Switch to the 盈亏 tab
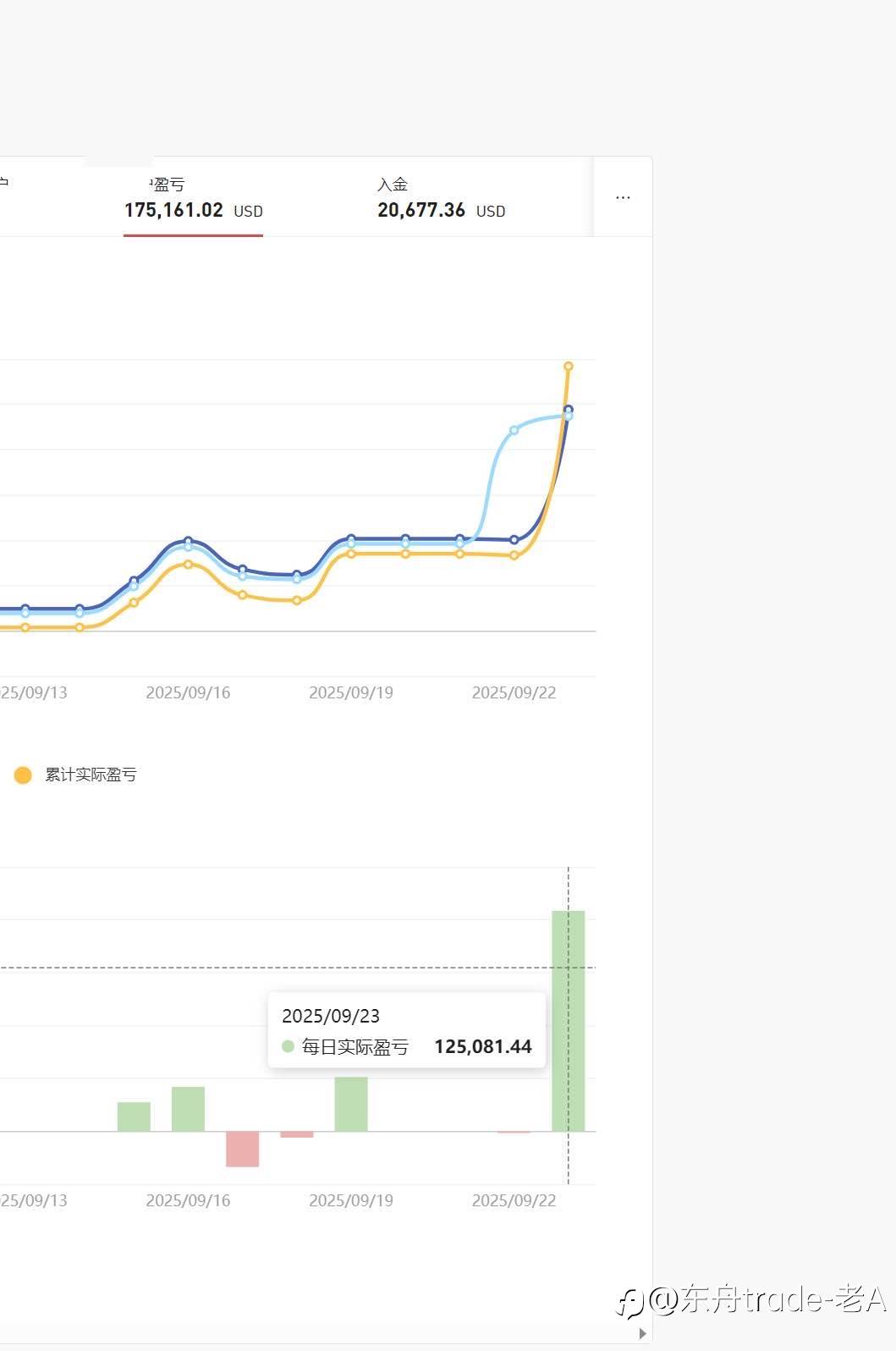Viewport: 896px width, 1351px height. click(x=193, y=198)
